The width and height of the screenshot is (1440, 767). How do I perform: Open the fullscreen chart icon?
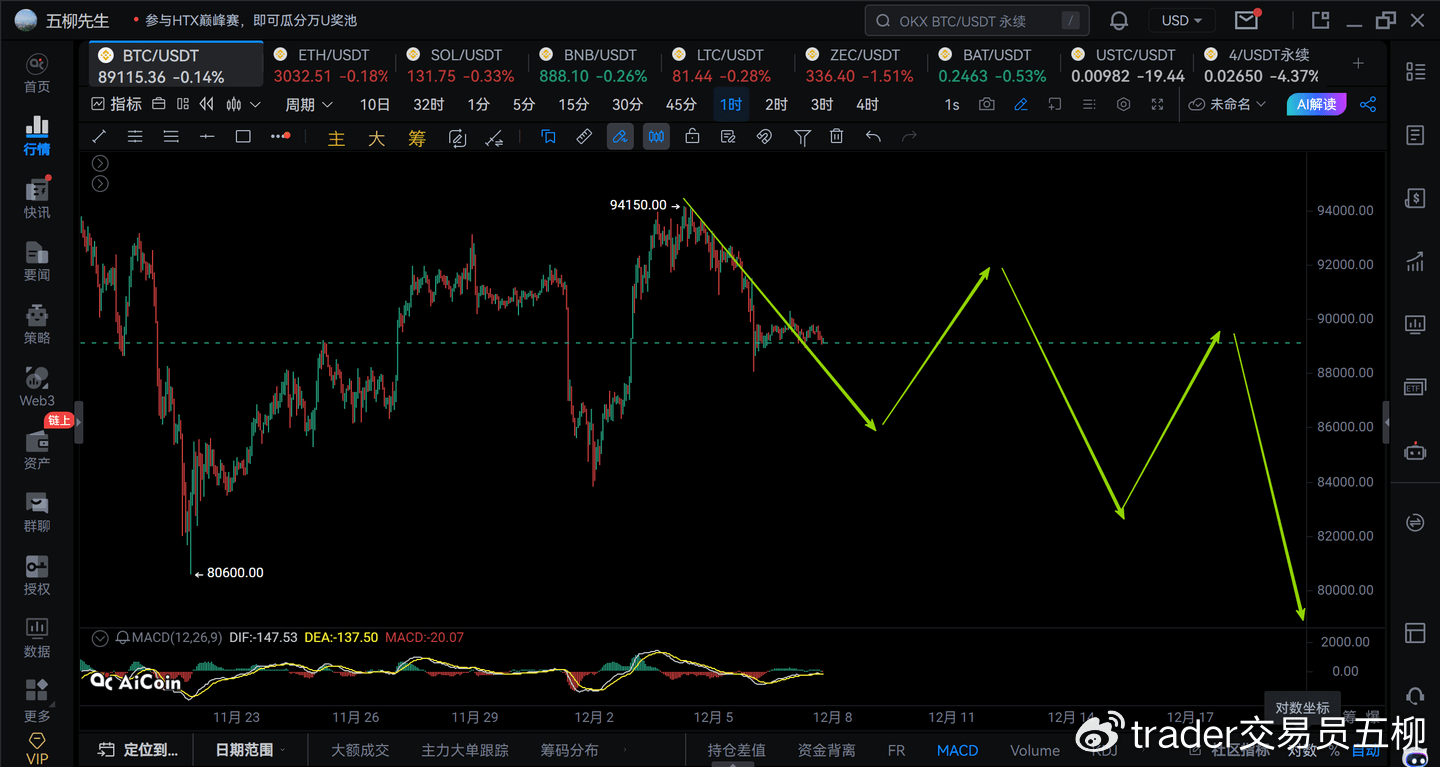[x=1157, y=104]
